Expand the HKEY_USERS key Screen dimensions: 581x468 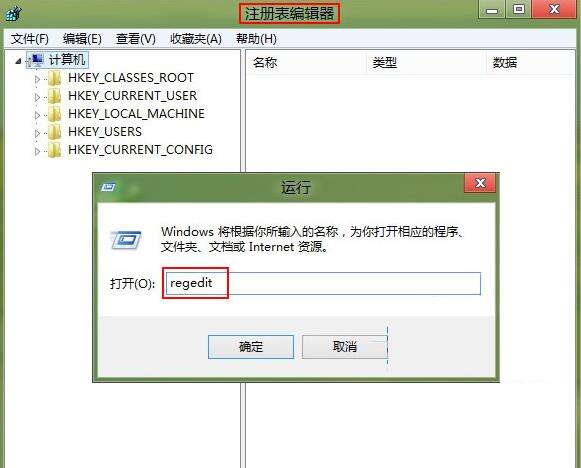coord(37,133)
